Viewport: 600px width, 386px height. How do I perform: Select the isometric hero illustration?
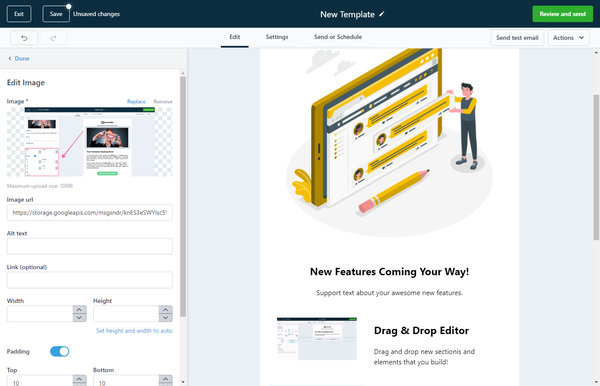tap(389, 143)
